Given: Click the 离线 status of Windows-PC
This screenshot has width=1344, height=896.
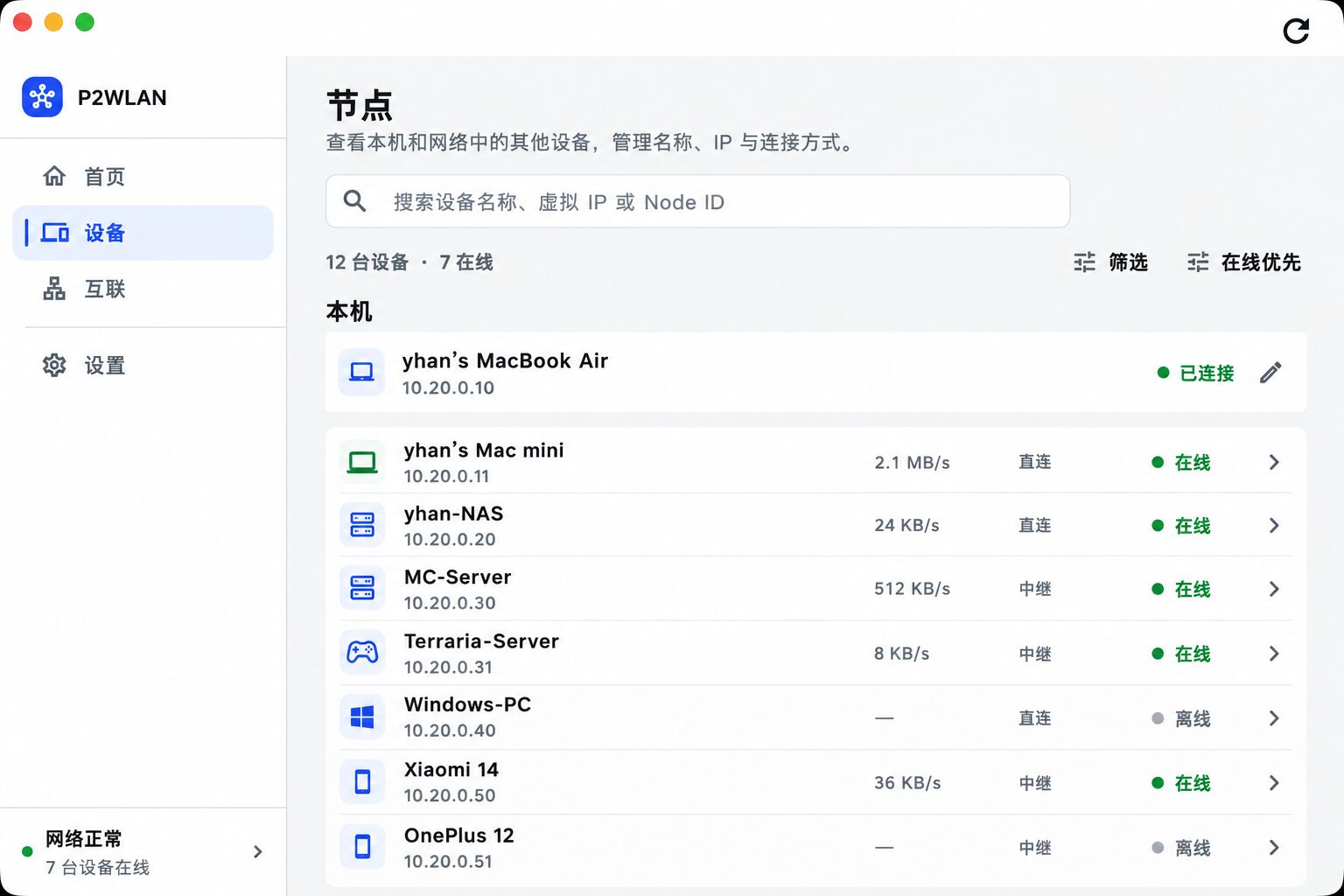Looking at the screenshot, I should pyautogui.click(x=1181, y=719).
